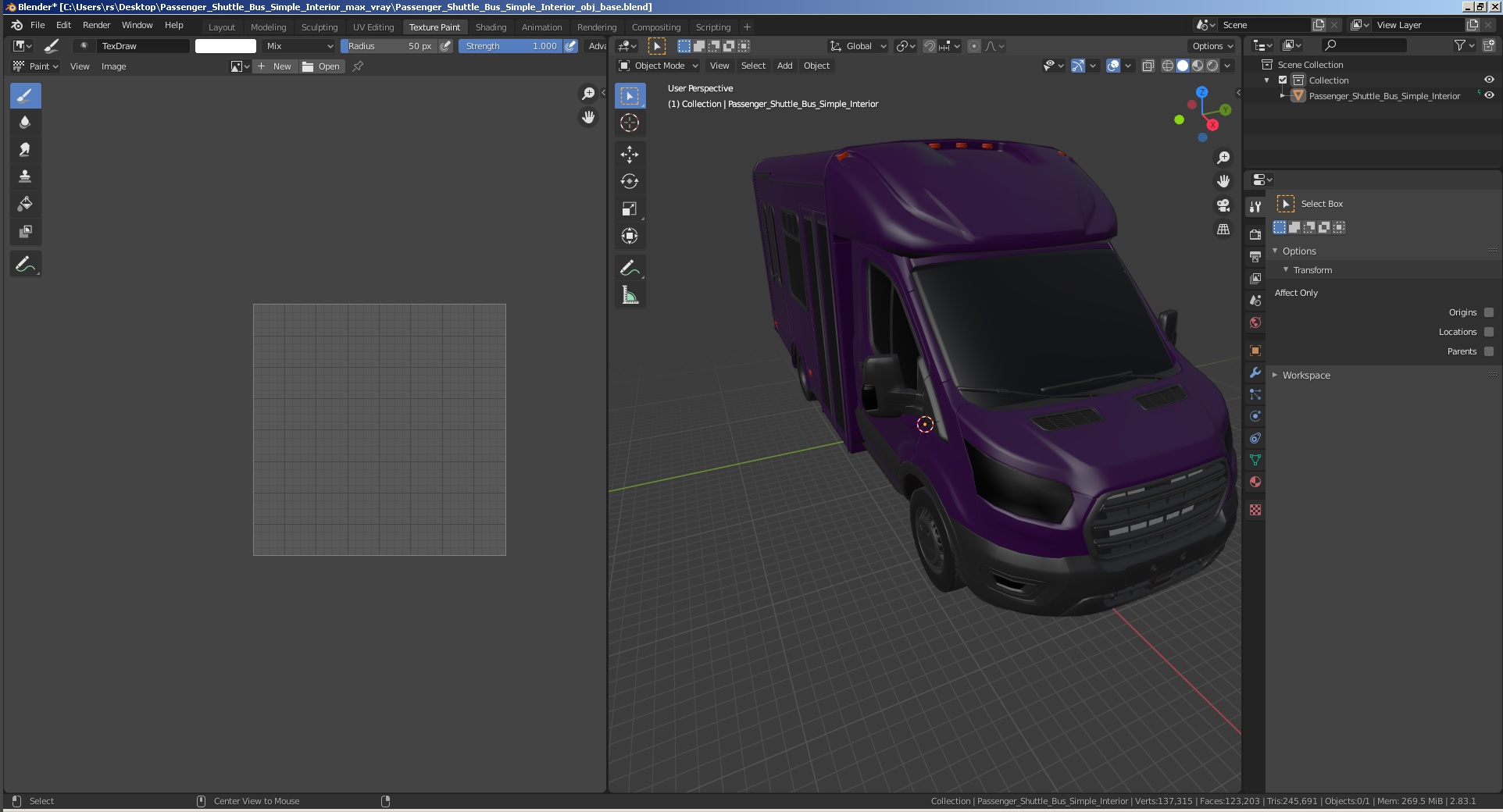Activate the Rotate tool
1503x812 pixels.
(630, 182)
